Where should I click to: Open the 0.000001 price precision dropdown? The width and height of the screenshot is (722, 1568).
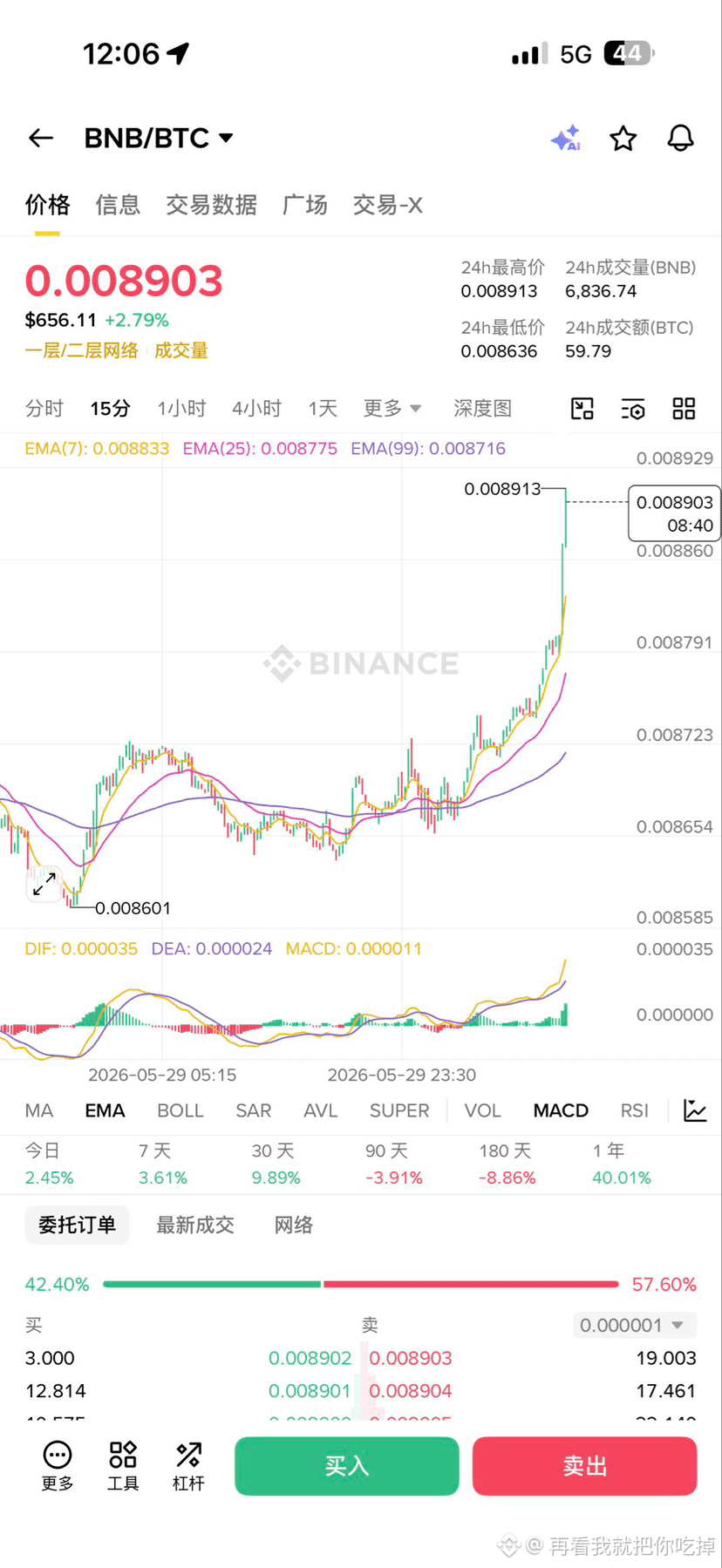[635, 1325]
